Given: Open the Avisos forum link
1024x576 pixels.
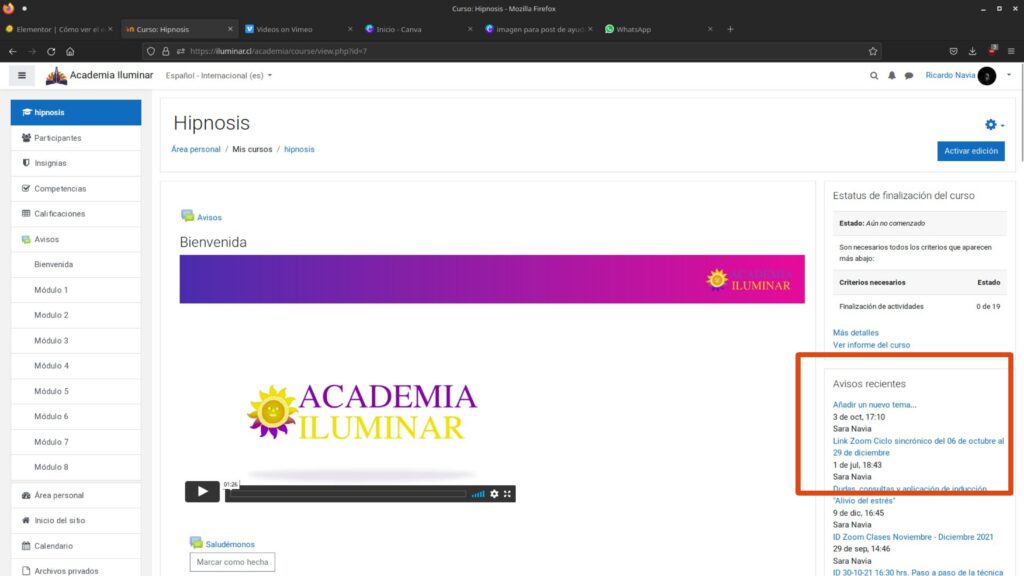Looking at the screenshot, I should [209, 217].
